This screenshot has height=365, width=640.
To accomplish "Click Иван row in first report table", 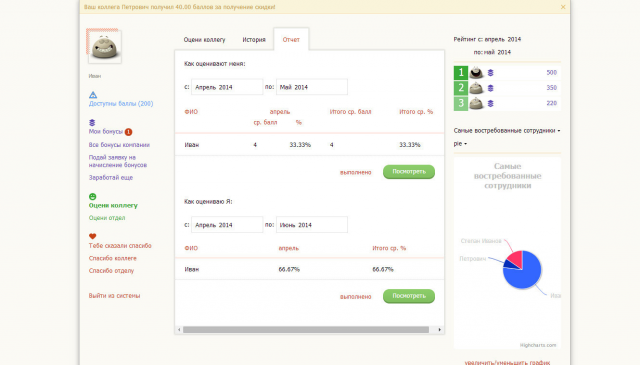I will coord(309,145).
